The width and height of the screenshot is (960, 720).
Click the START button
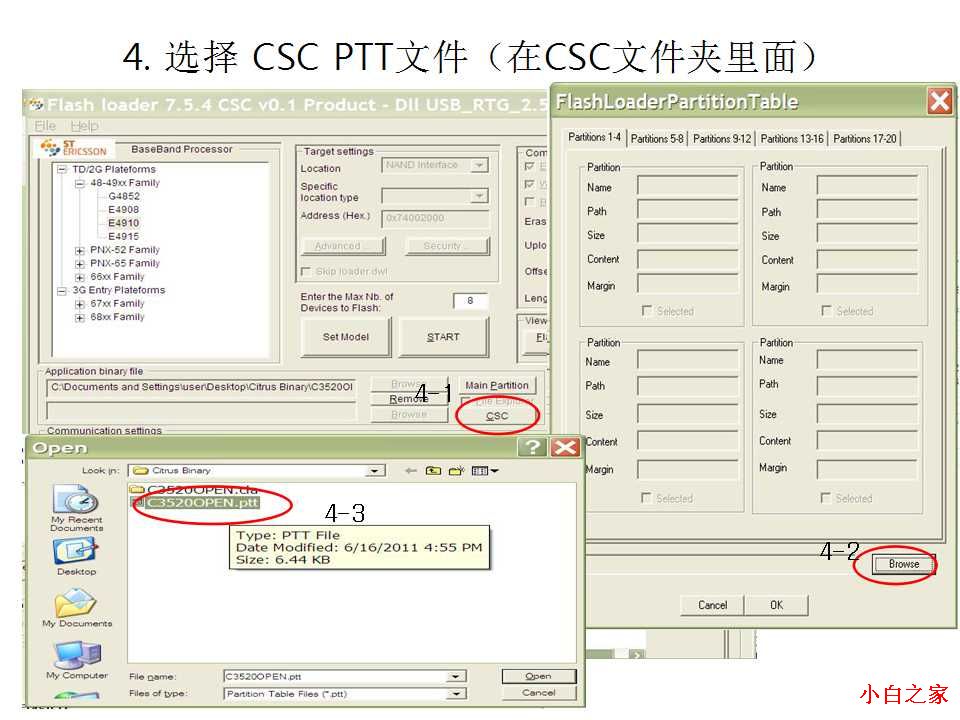[443, 337]
